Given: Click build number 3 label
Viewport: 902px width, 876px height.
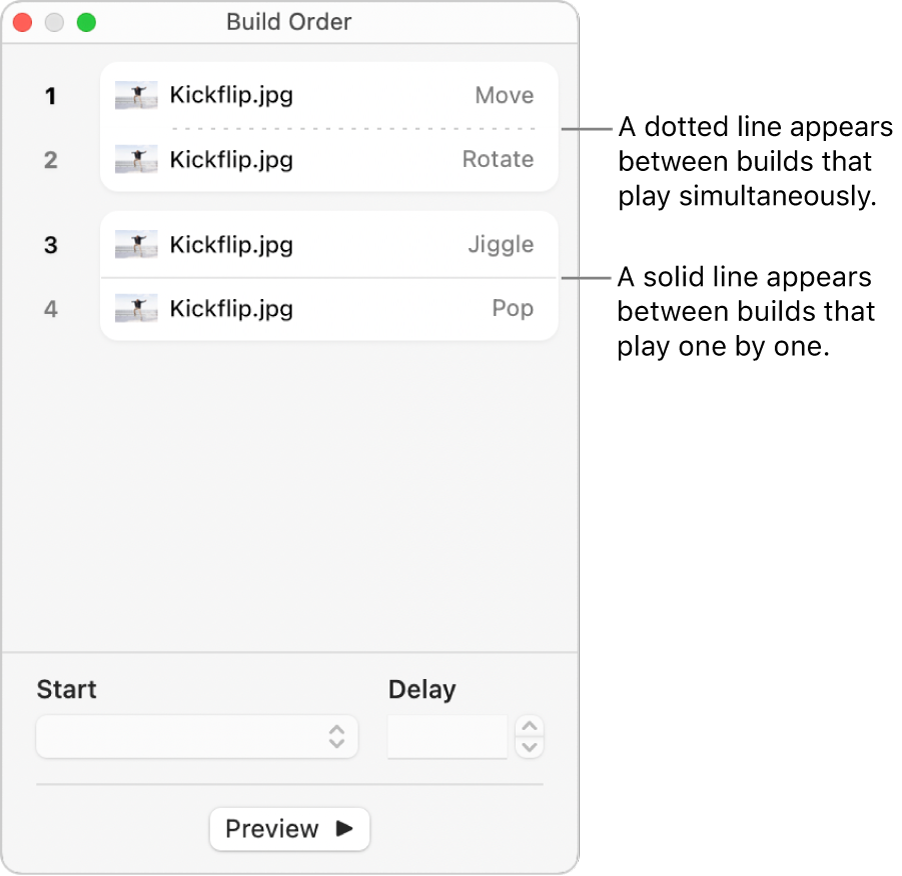Looking at the screenshot, I should 51,246.
